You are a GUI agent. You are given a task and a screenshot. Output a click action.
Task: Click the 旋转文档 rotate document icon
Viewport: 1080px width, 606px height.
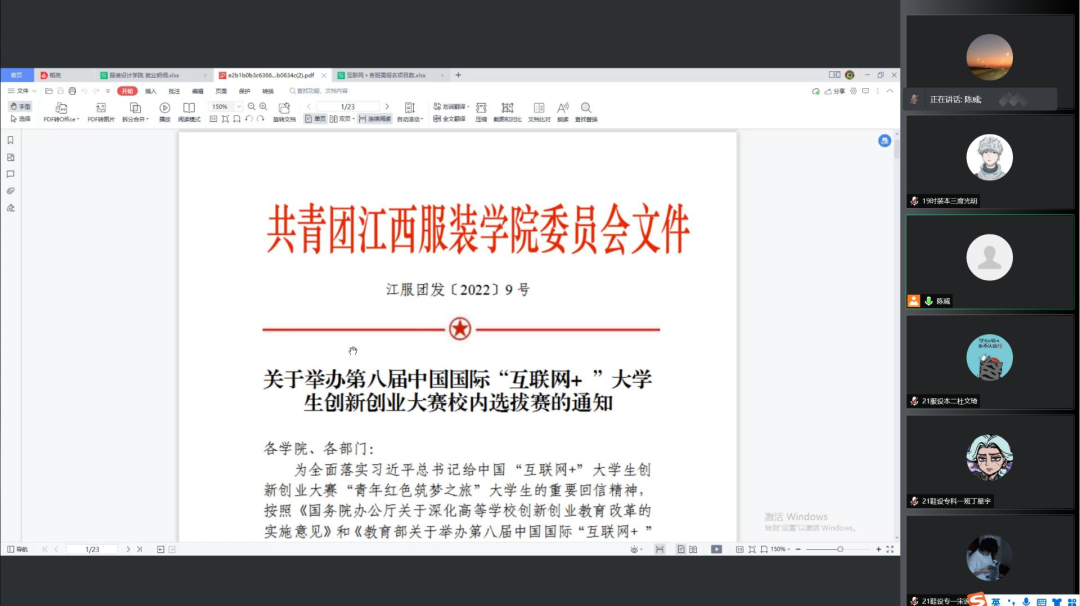[284, 108]
